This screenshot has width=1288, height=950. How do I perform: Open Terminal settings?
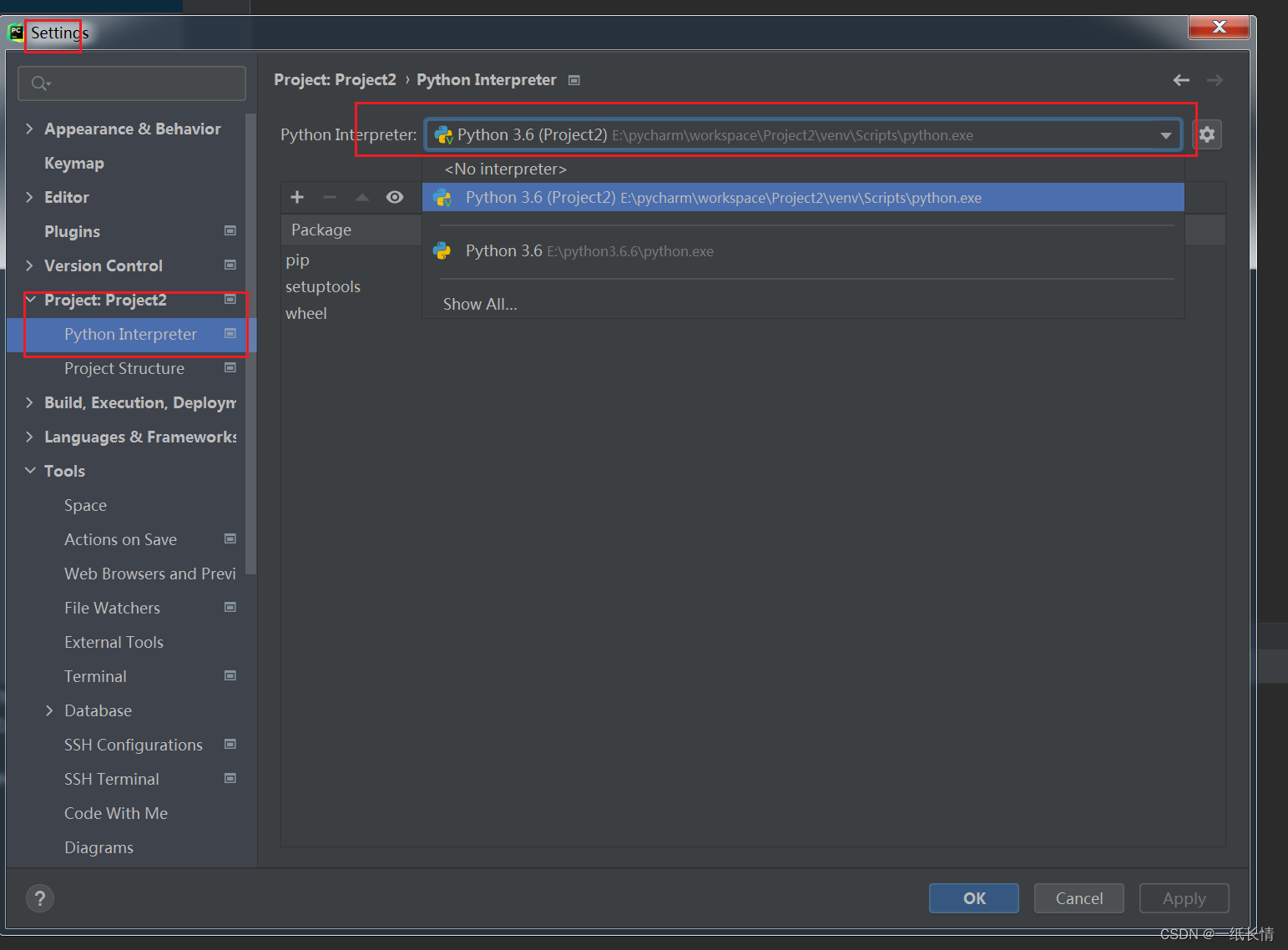[95, 676]
